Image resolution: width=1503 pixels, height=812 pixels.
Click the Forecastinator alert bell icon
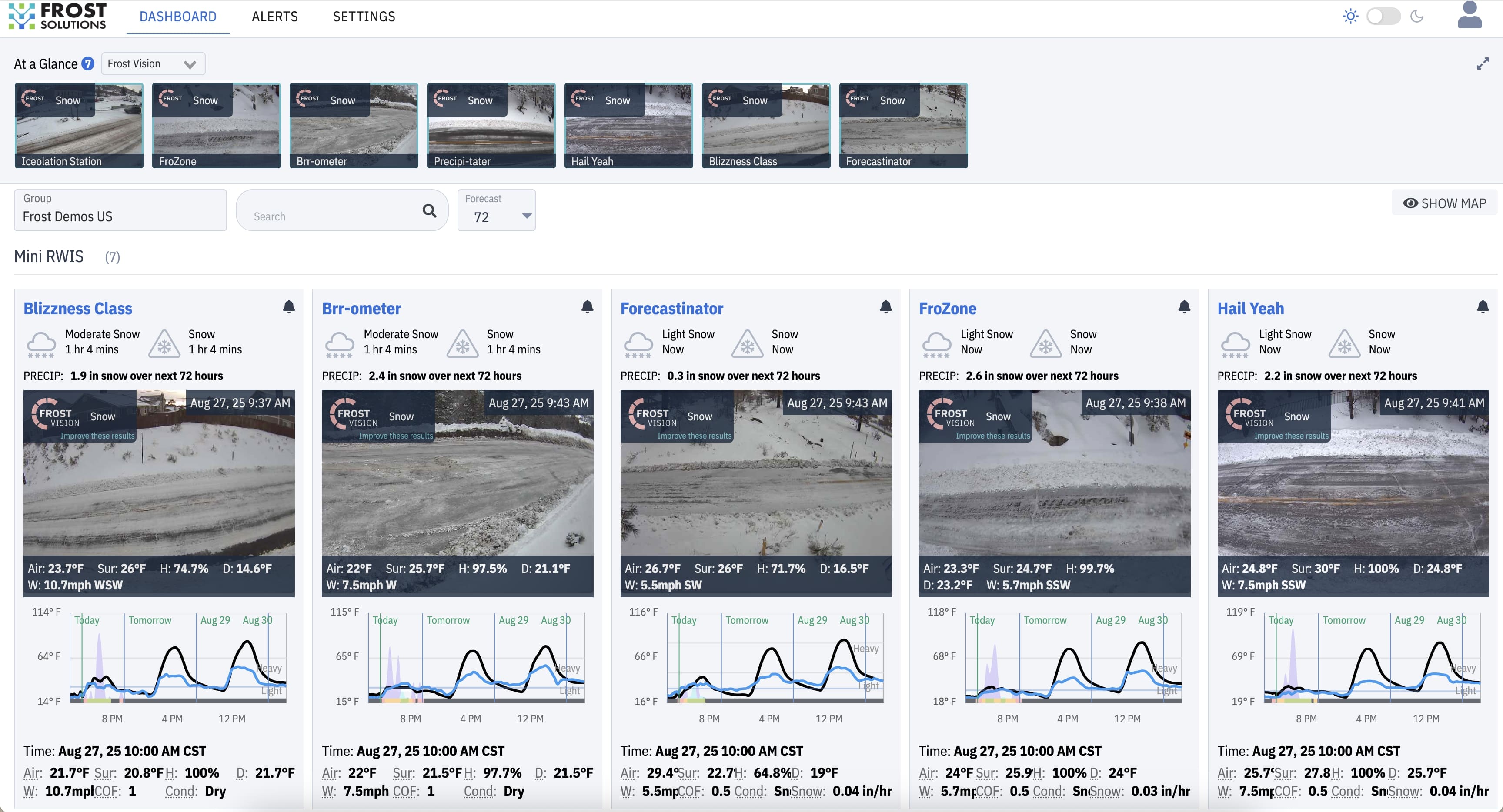click(x=886, y=306)
